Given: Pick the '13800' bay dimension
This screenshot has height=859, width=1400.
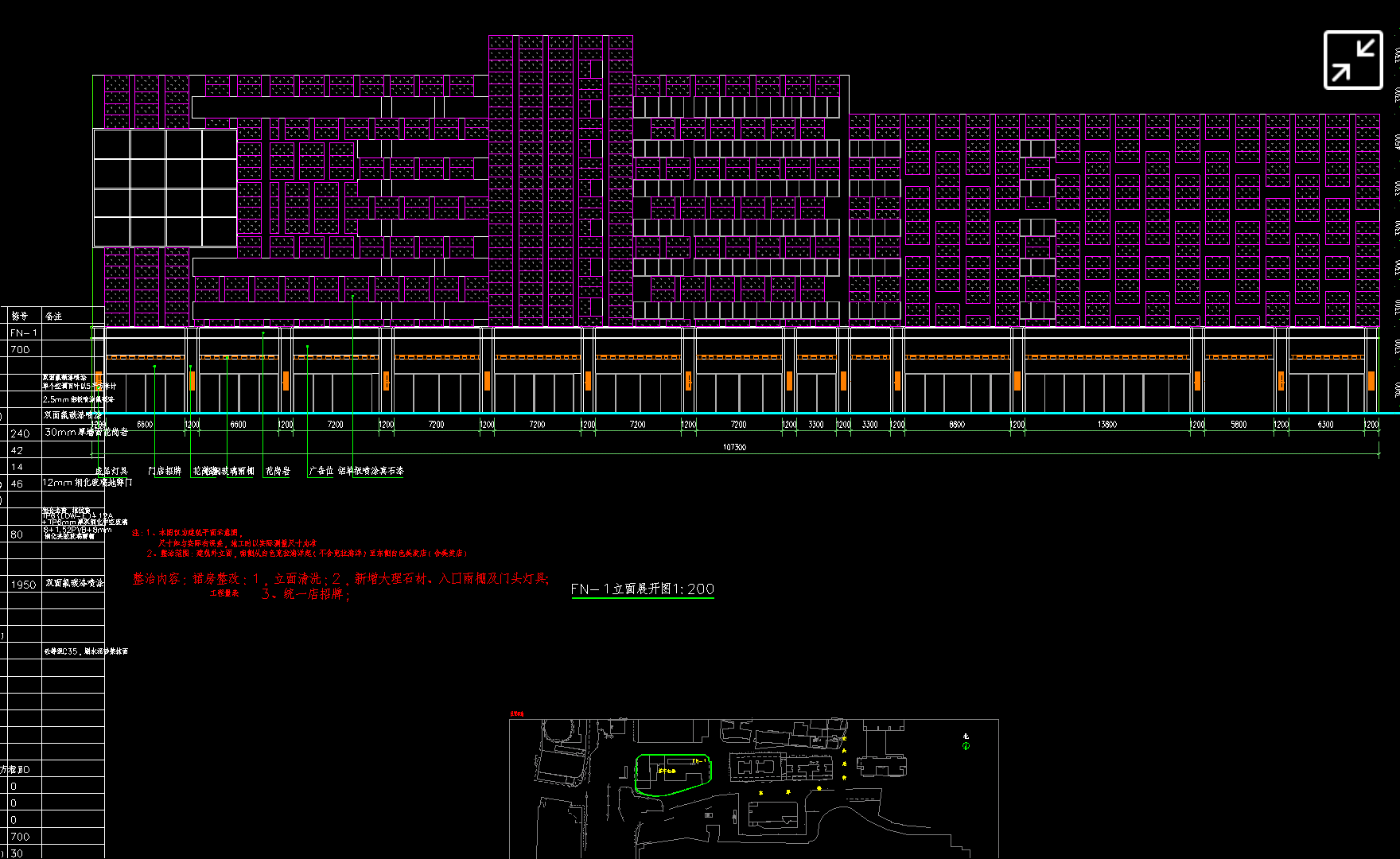Looking at the screenshot, I should [1107, 425].
